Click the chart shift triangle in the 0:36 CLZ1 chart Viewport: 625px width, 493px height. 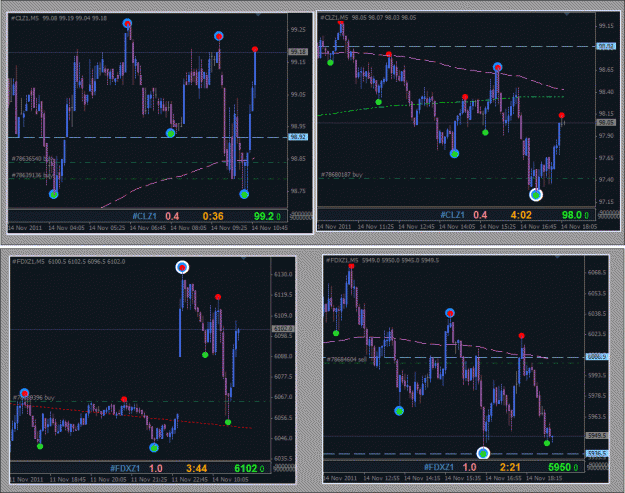pyautogui.click(x=258, y=15)
